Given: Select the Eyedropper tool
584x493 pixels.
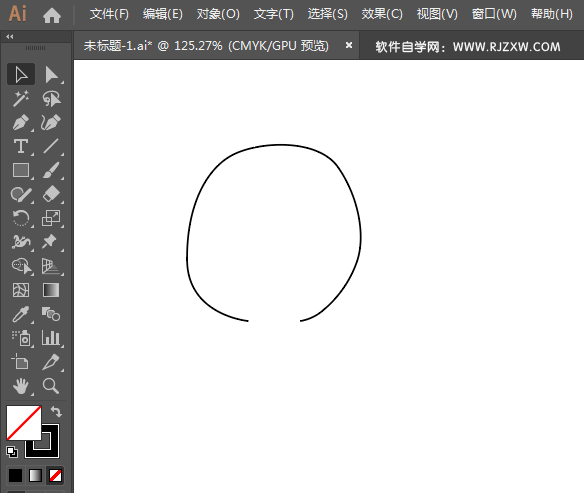Looking at the screenshot, I should point(21,314).
